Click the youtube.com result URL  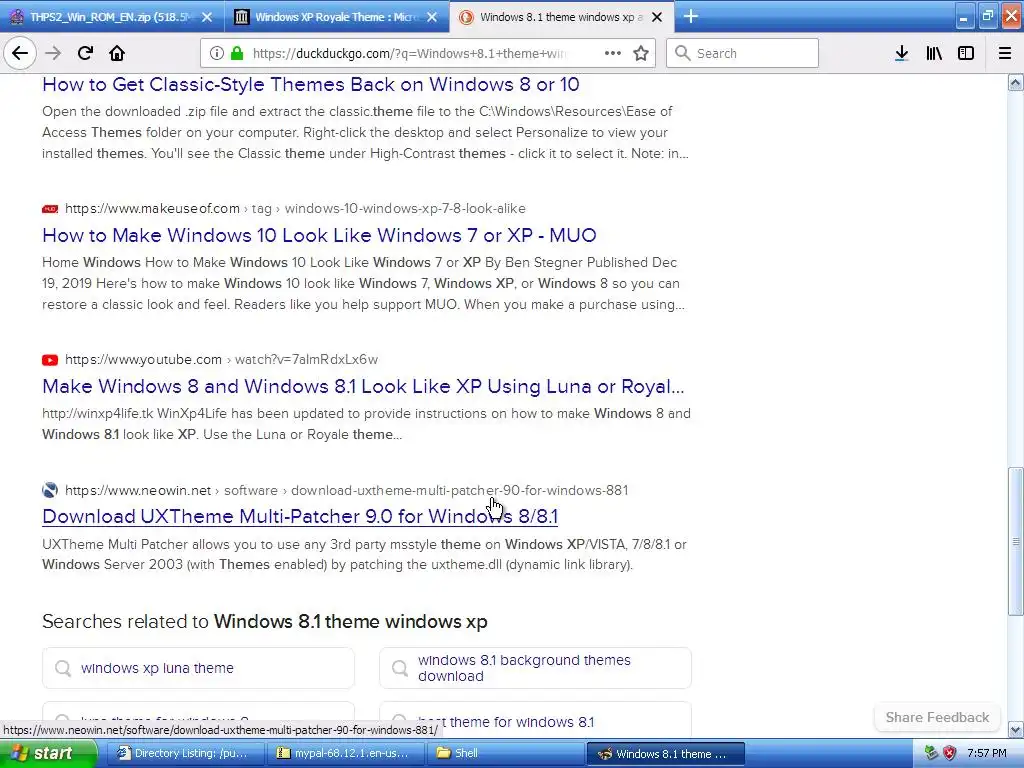coord(221,359)
